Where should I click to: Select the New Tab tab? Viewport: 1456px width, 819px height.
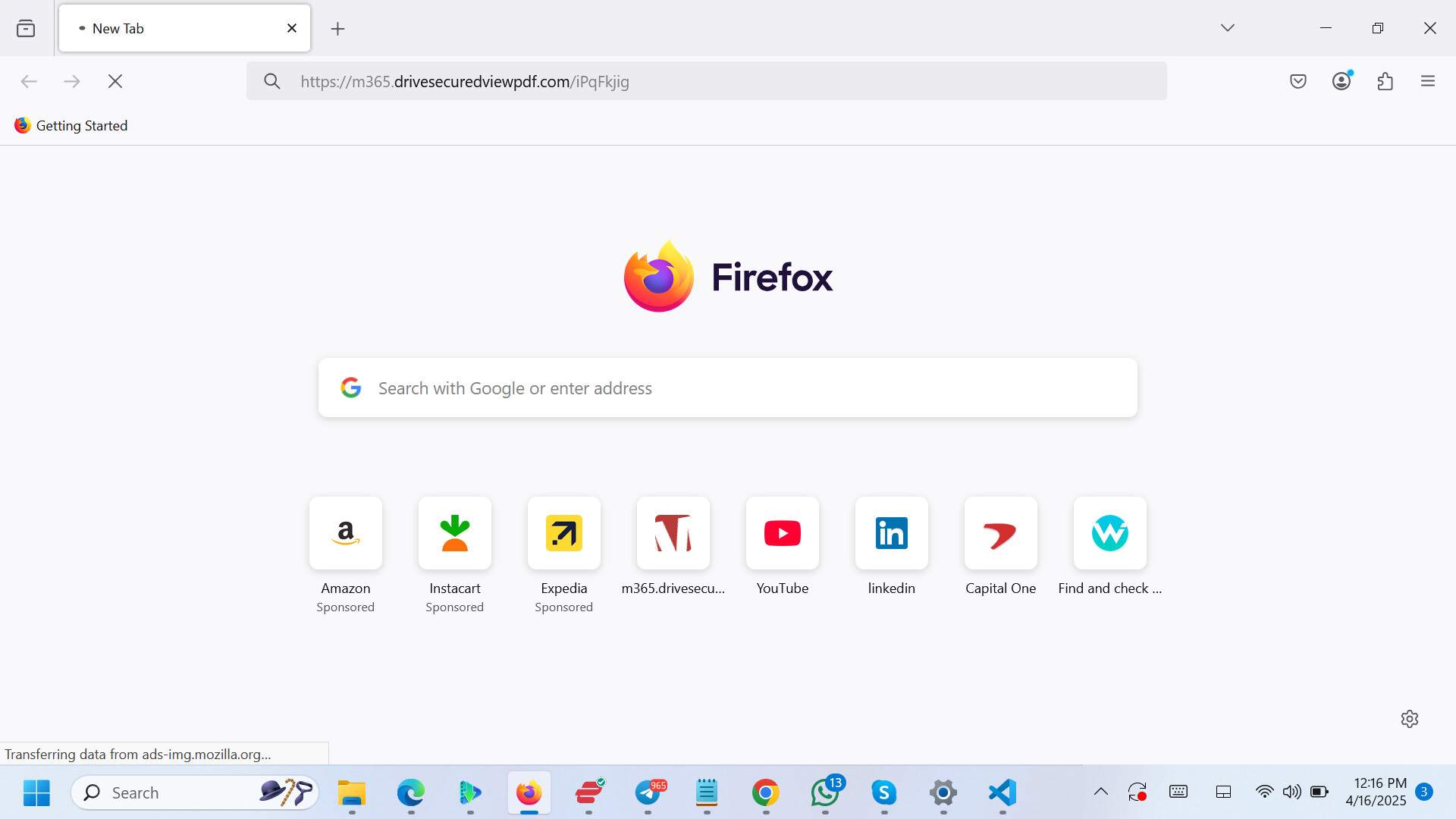point(184,28)
